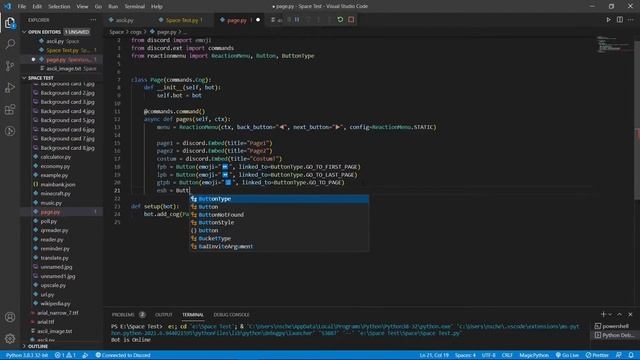Switch to the Output panel tab

tap(164, 314)
